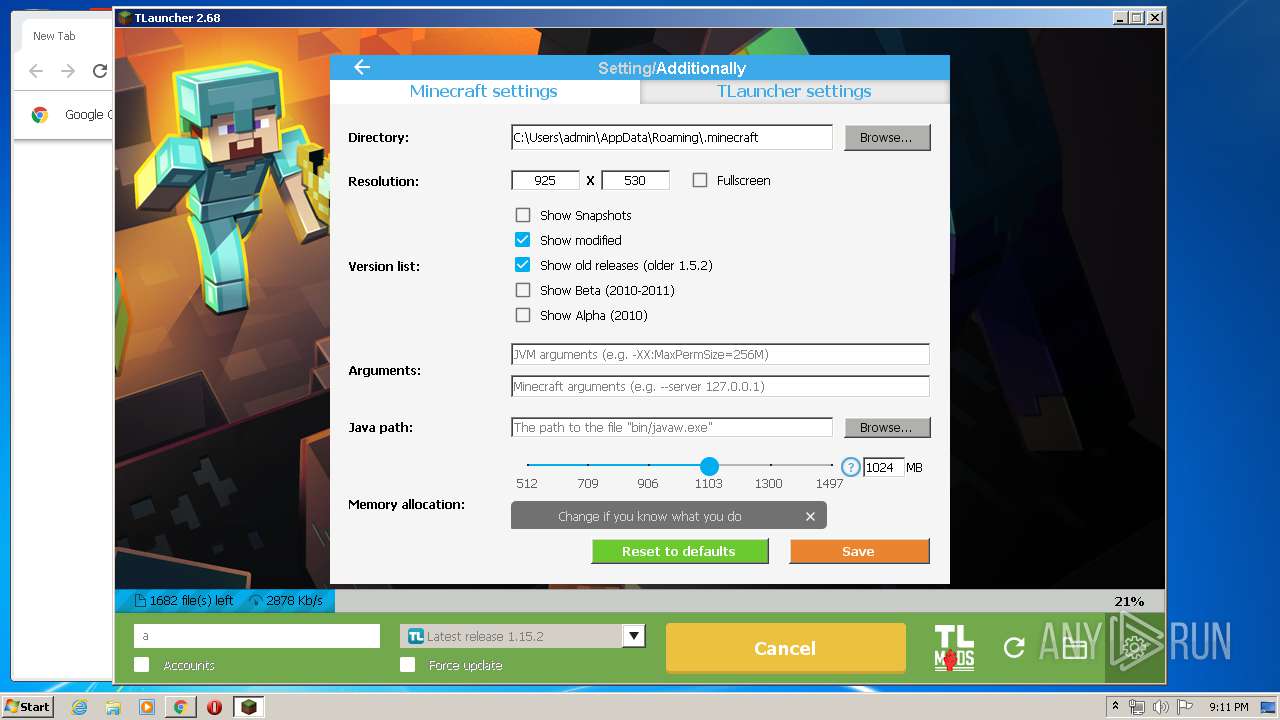1280x720 pixels.
Task: Uncheck Show old releases (older 1.5.2)
Action: [x=523, y=265]
